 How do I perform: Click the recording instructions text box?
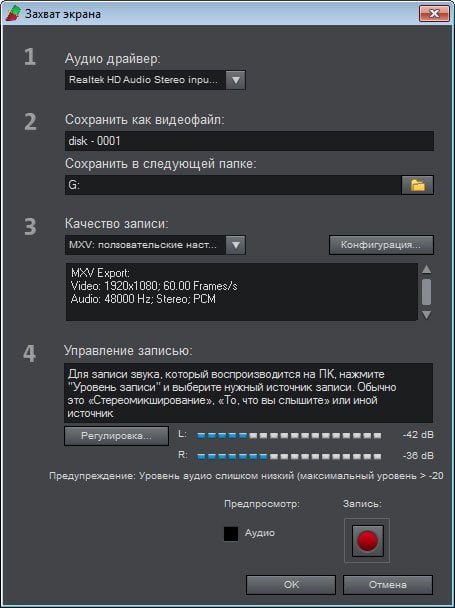(248, 393)
